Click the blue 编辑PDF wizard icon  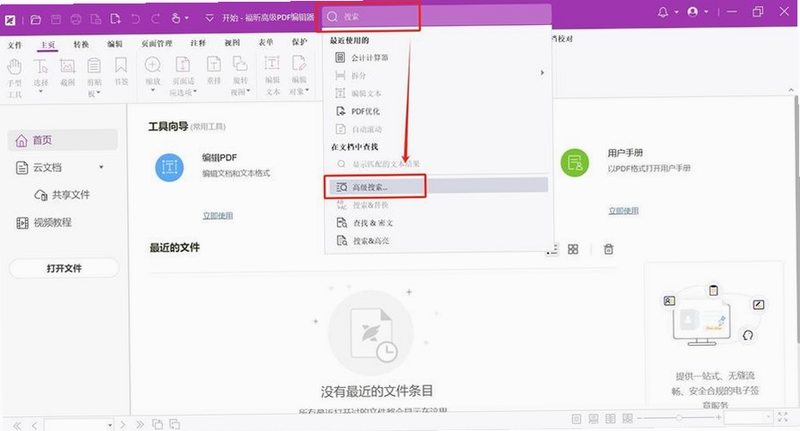(169, 167)
